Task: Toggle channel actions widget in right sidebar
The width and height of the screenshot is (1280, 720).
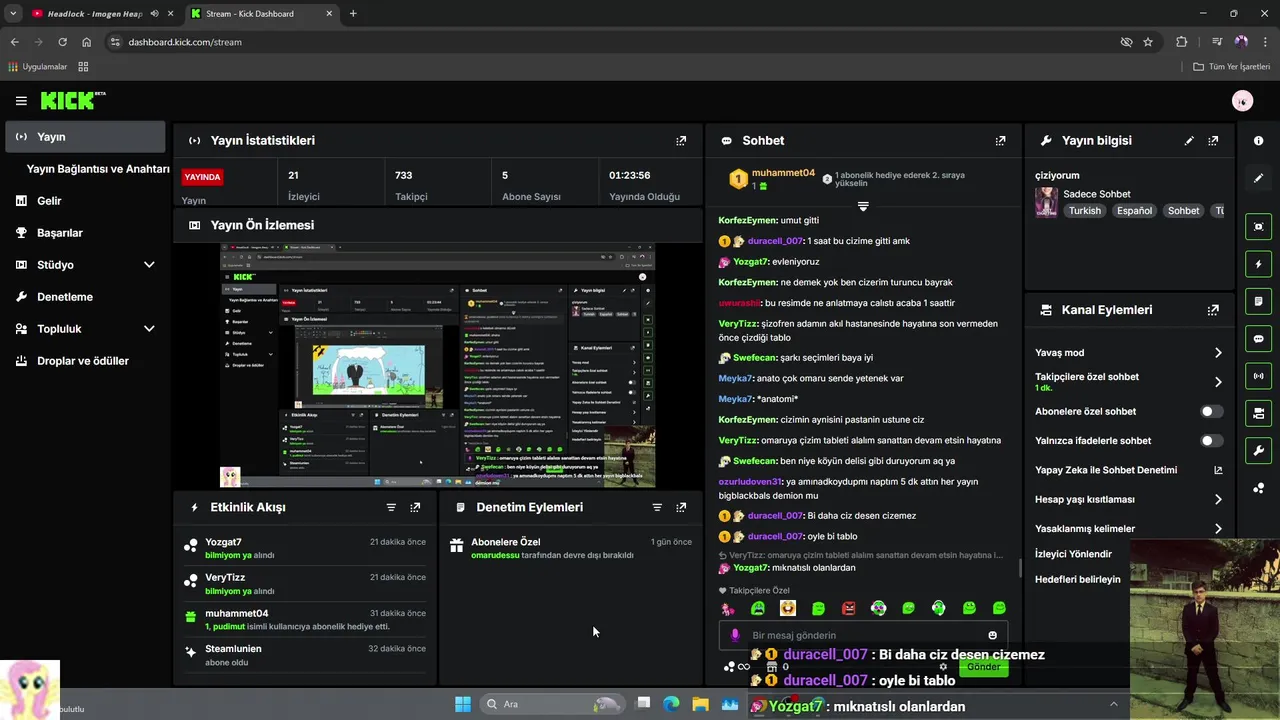Action: (1259, 413)
